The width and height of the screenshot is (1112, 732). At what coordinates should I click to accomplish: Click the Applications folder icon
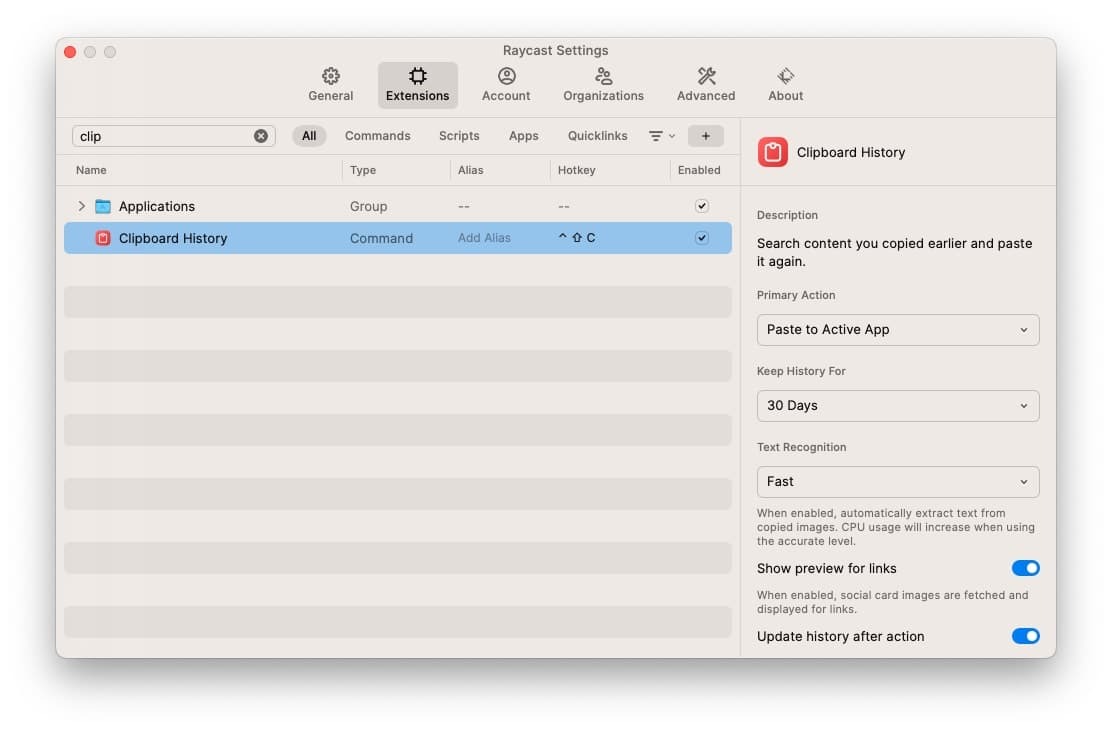[x=103, y=206]
